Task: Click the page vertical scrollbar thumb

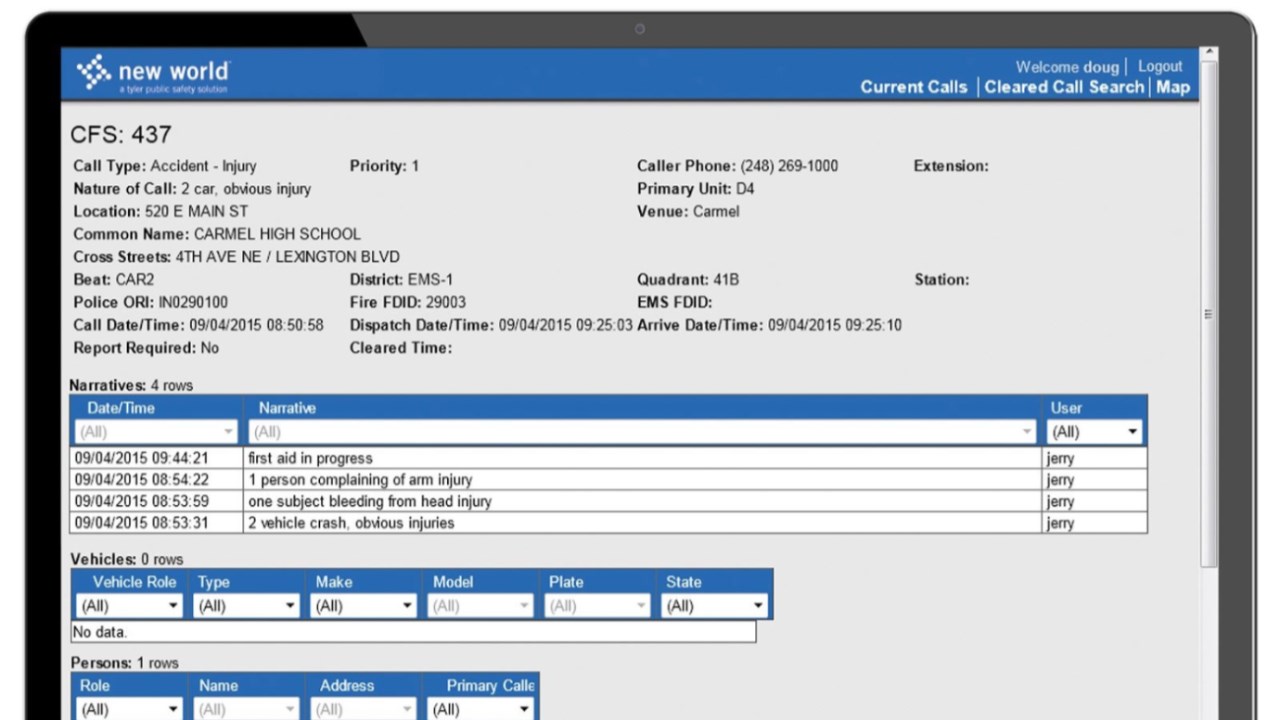Action: point(1209,314)
